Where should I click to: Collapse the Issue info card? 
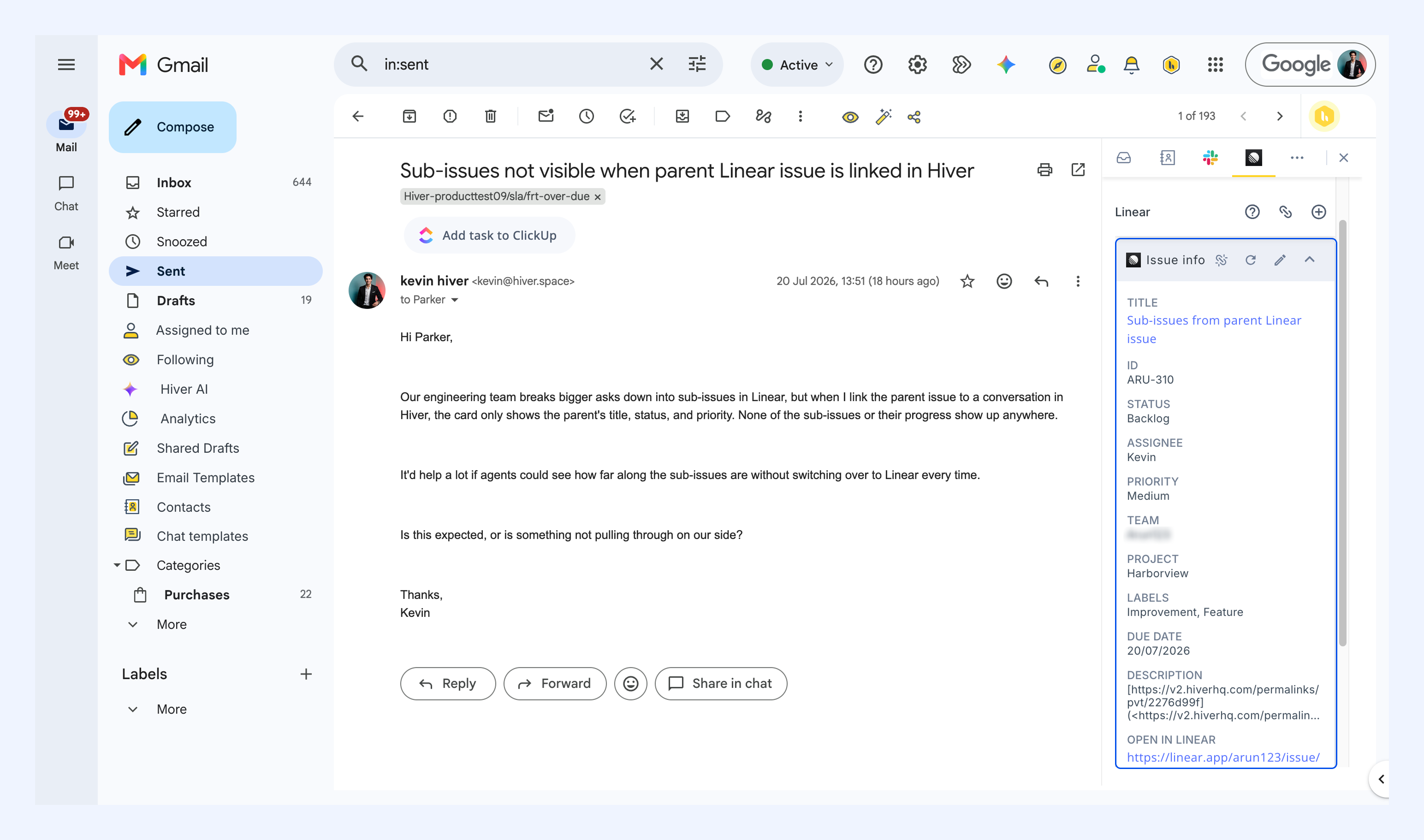(x=1310, y=260)
